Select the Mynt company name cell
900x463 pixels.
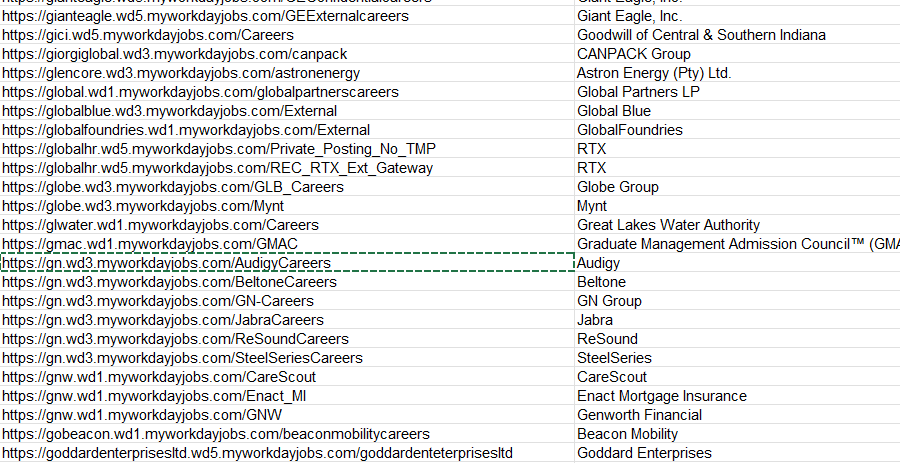[737, 206]
